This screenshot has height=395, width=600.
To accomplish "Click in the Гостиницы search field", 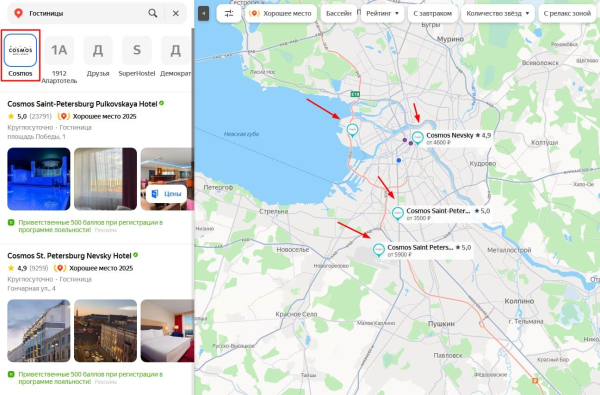I will [86, 13].
